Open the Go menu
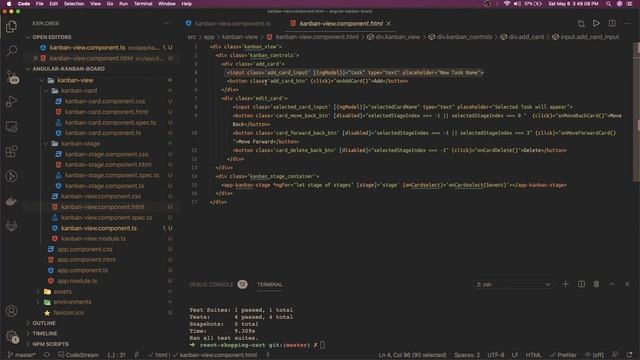640x360 pixels. pyautogui.click(x=110, y=4)
